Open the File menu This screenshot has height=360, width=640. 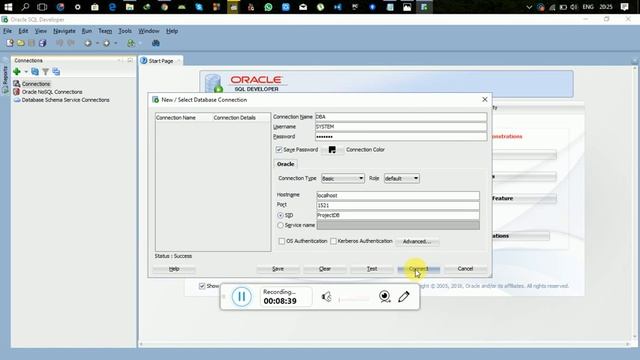point(7,31)
